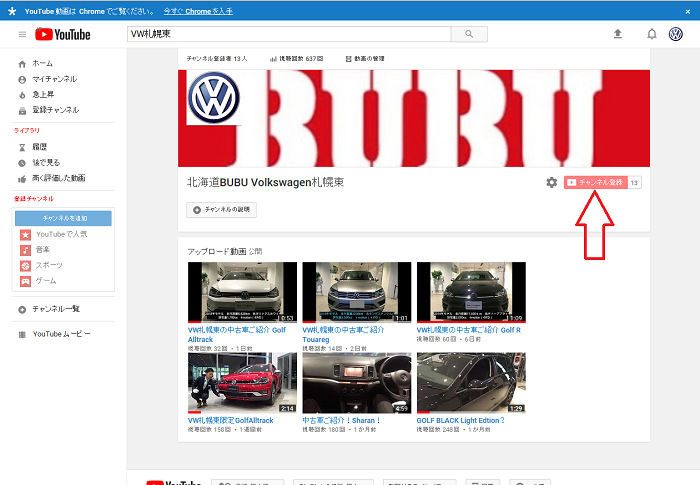Open the notifications bell

[652, 34]
